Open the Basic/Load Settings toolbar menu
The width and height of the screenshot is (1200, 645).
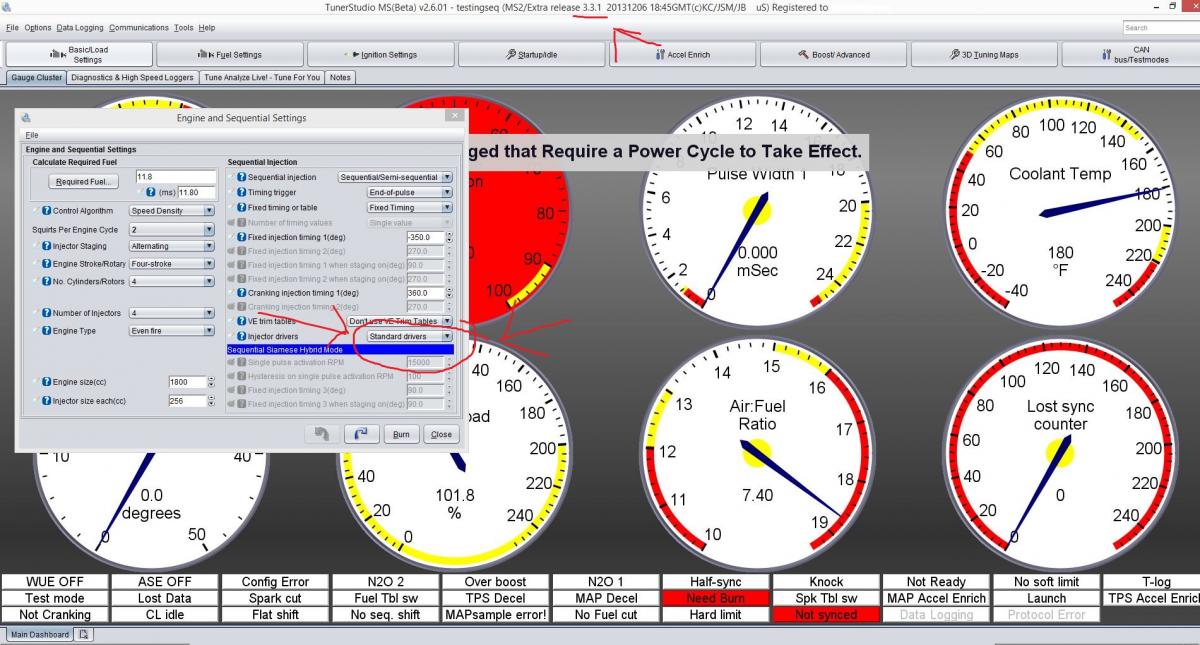(x=80, y=54)
